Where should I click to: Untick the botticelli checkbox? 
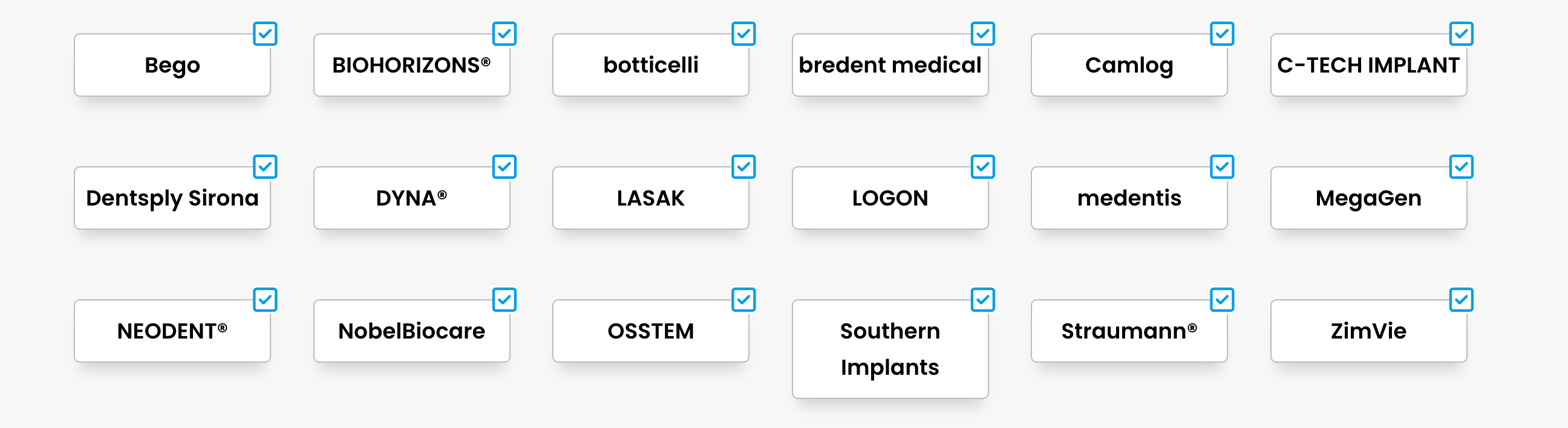743,34
